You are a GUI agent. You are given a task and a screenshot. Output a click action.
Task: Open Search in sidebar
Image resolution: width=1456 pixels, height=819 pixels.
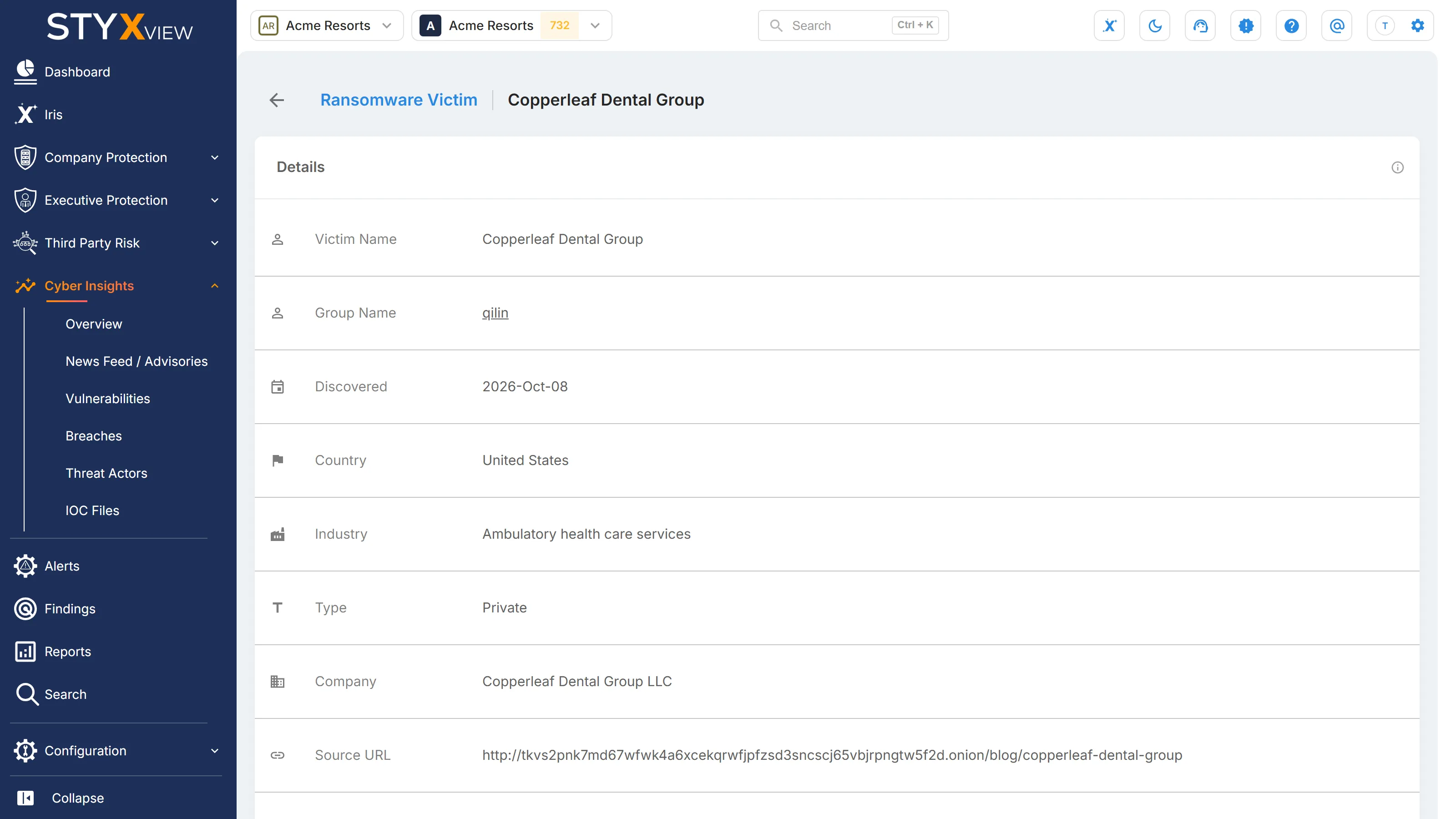coord(65,694)
